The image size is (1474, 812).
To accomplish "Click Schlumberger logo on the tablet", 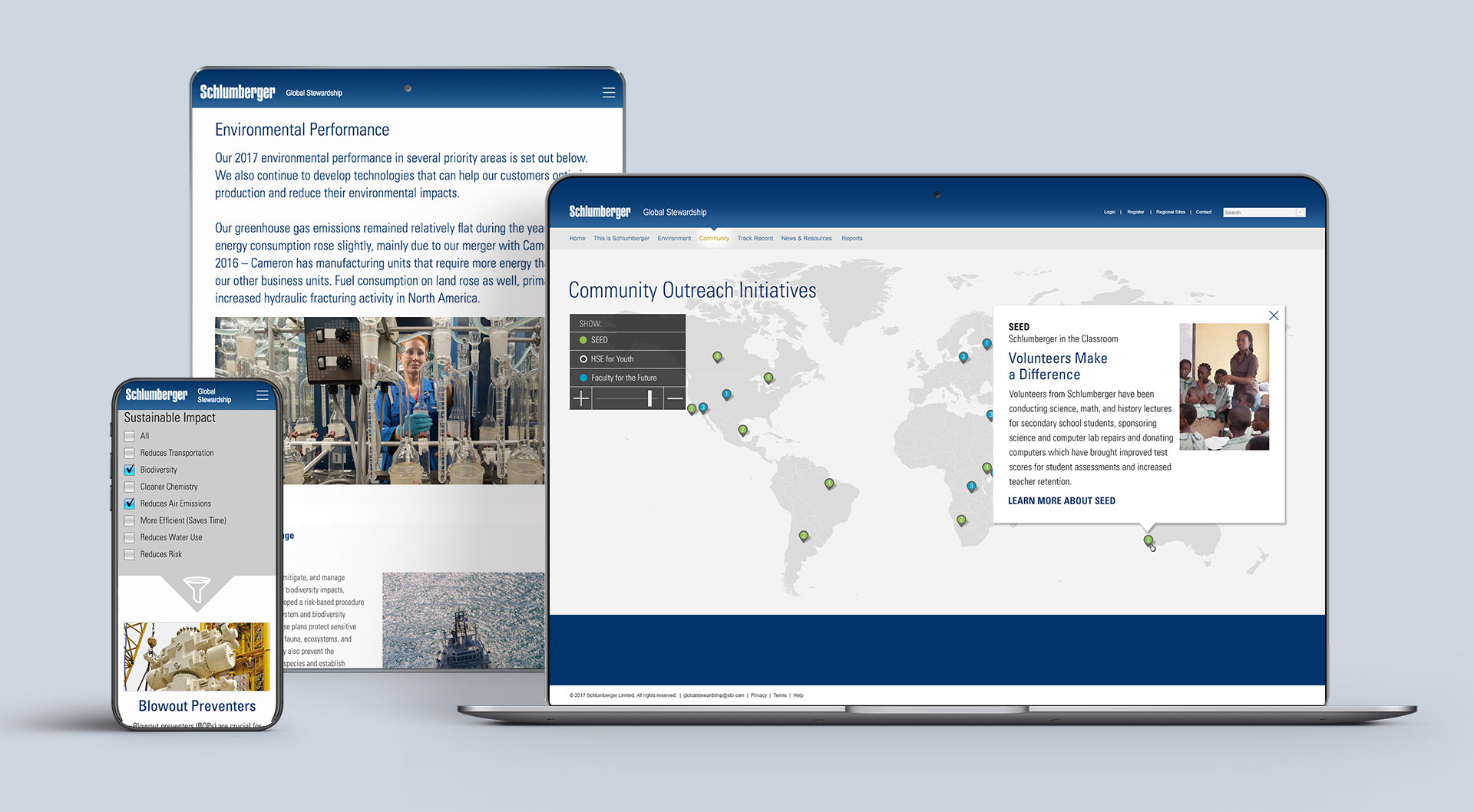I will 237,93.
